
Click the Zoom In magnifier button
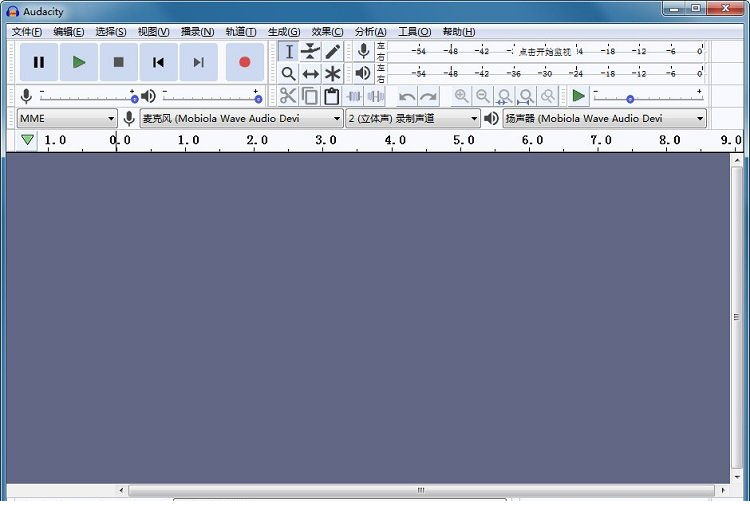(461, 96)
